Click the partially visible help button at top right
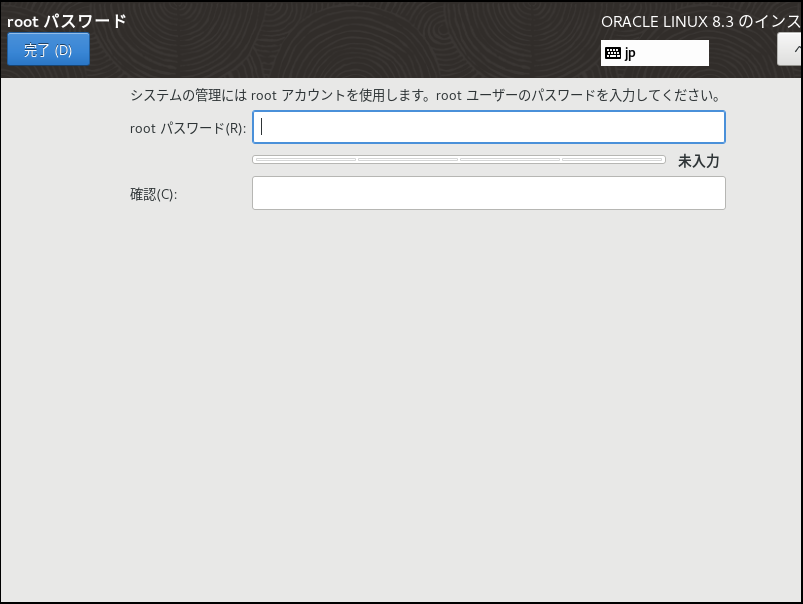This screenshot has width=803, height=604. tap(791, 49)
